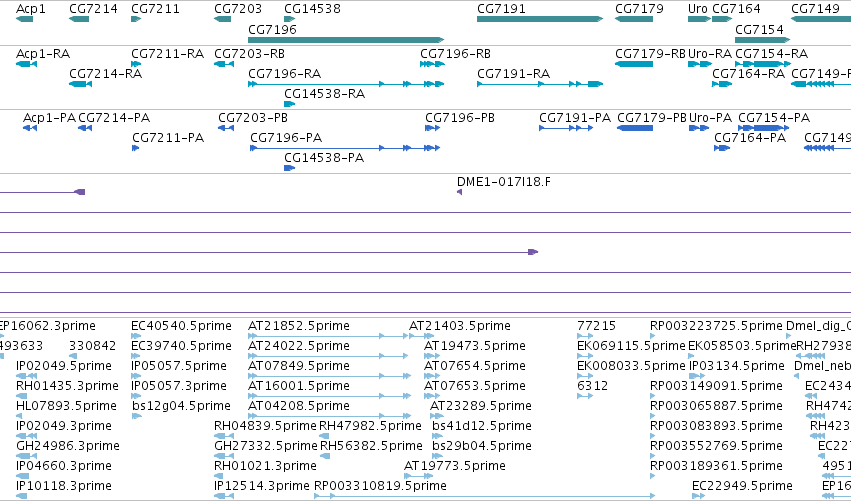Image resolution: width=851 pixels, height=501 pixels.
Task: Select the HL07893.5prime EST label
Action: coord(66,406)
